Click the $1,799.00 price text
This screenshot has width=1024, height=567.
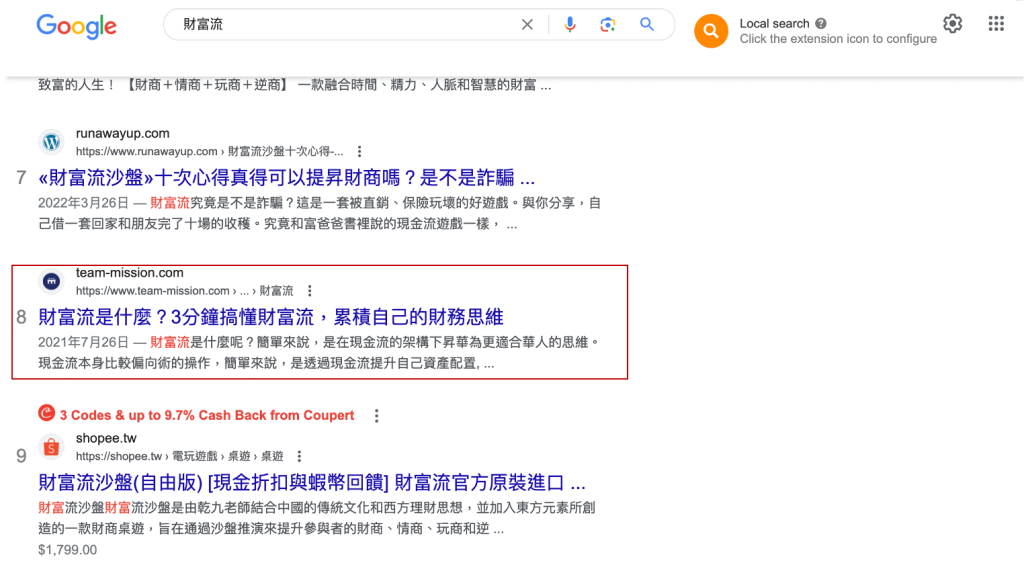pyautogui.click(x=67, y=550)
